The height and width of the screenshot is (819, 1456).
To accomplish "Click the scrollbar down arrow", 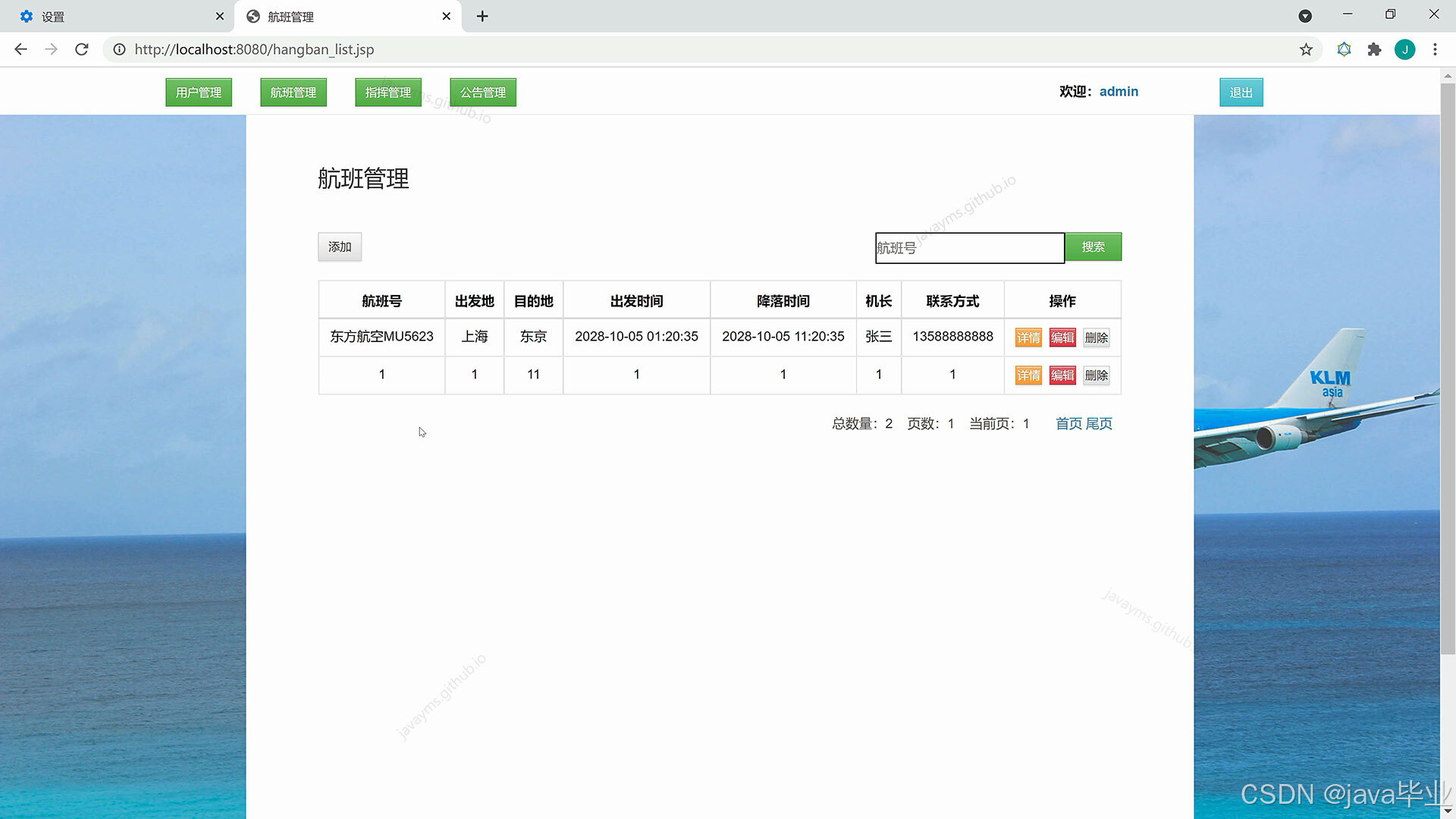I will [1448, 811].
